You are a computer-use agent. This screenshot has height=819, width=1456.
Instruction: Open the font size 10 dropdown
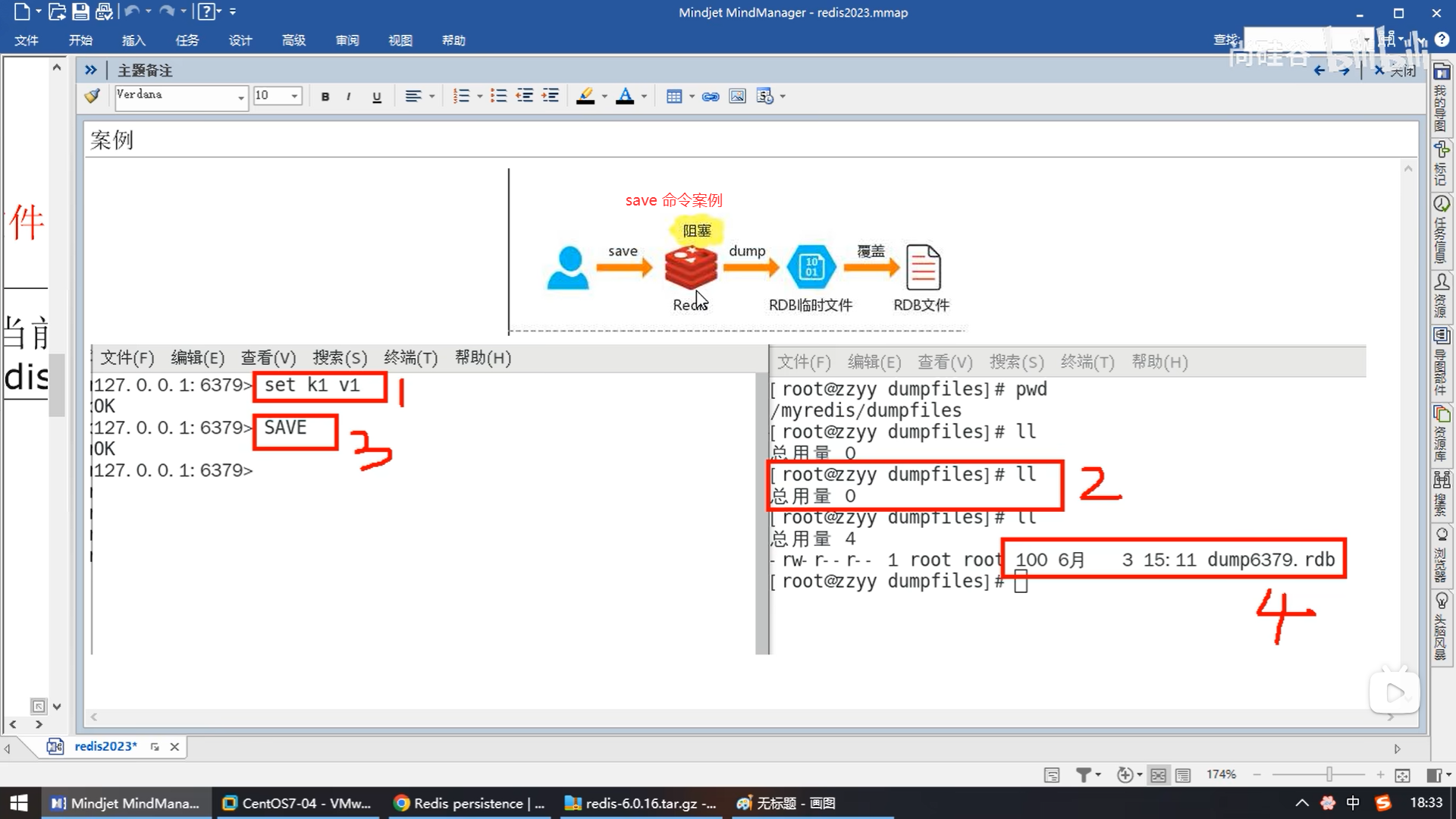click(294, 96)
